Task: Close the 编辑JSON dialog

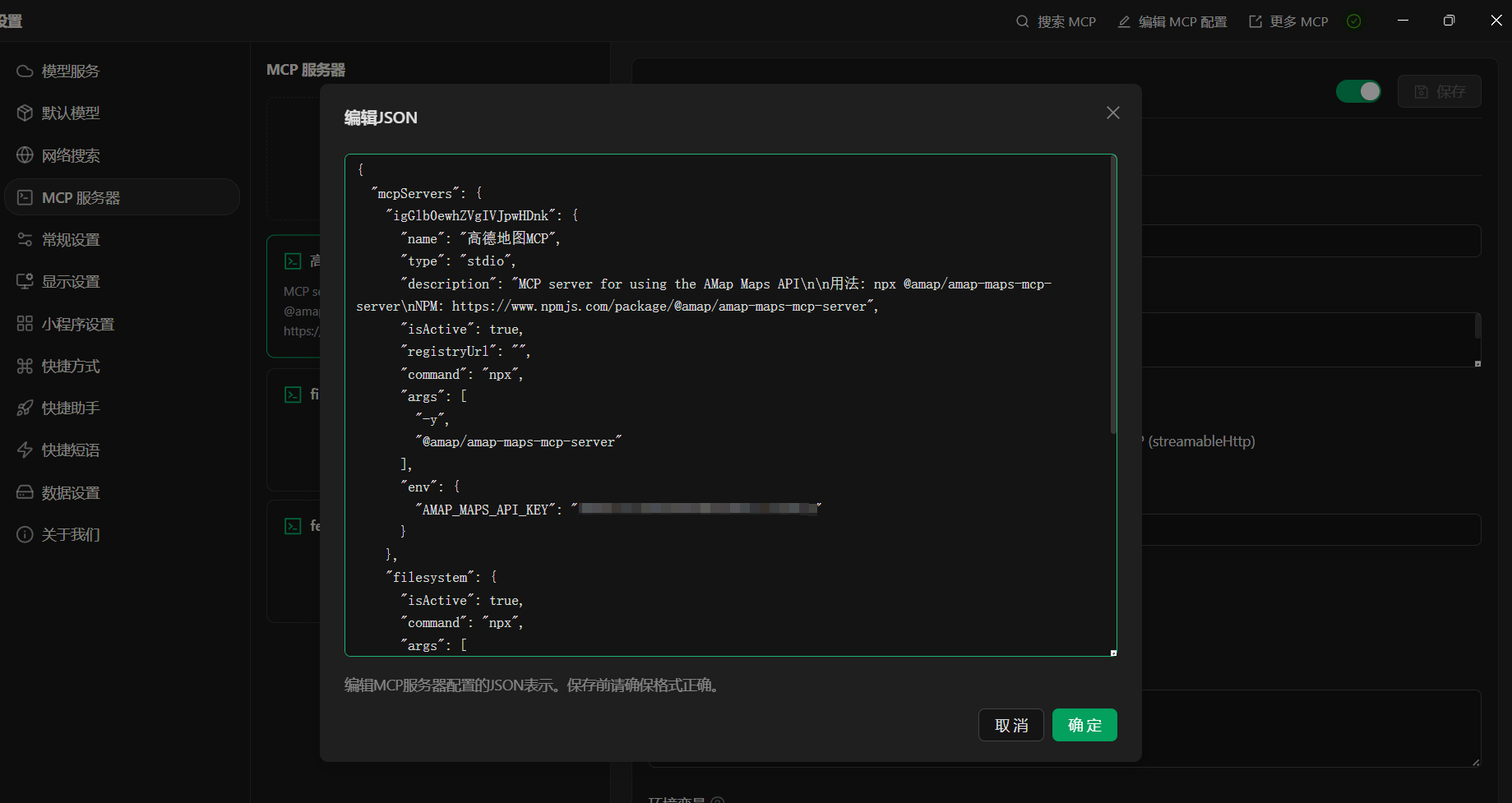Action: [1112, 113]
